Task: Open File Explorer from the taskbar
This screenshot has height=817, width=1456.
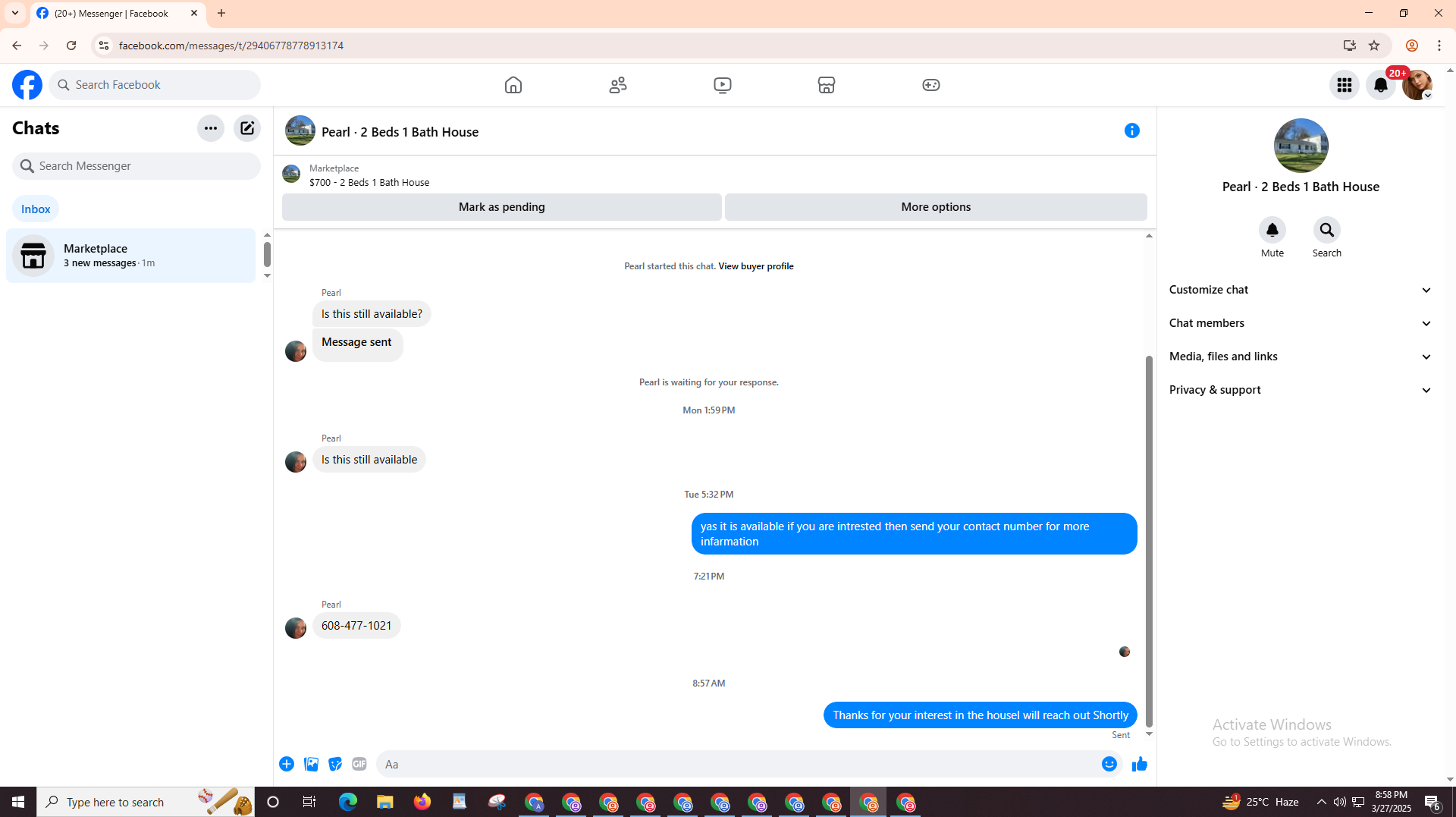Action: [x=385, y=802]
